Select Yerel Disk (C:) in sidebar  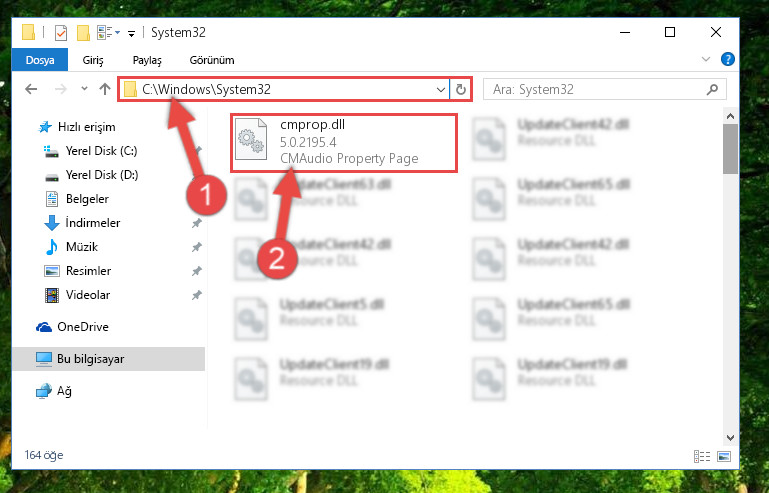[101, 151]
